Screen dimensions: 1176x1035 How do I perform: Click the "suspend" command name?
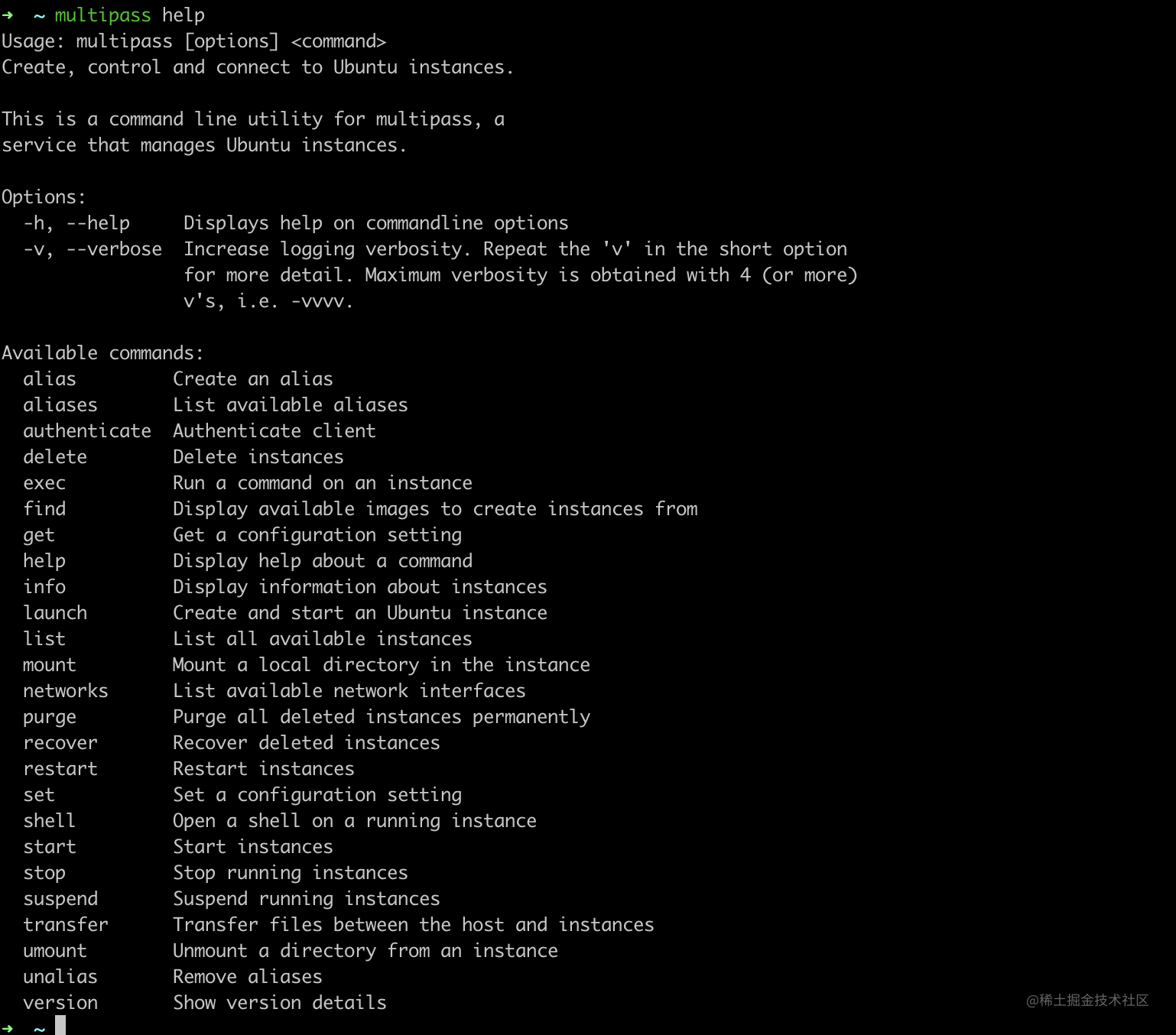[60, 899]
